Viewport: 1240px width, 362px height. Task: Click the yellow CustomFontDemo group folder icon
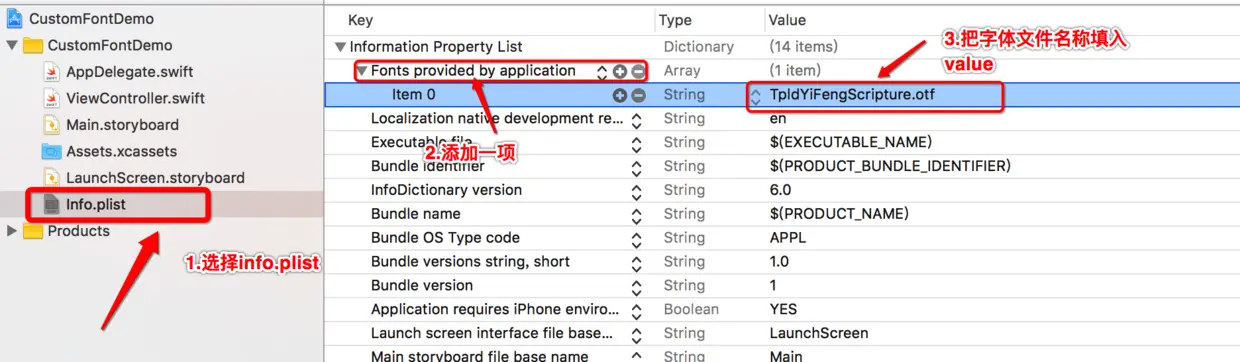tap(32, 45)
